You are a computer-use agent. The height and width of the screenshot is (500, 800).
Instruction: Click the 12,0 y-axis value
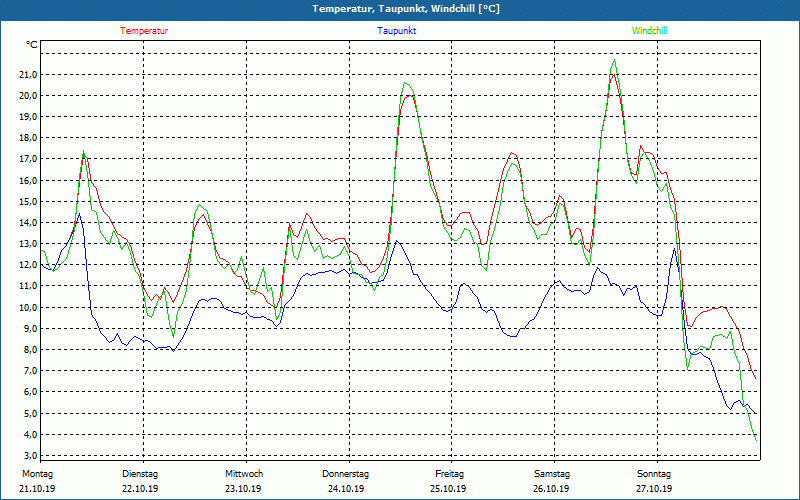[29, 265]
